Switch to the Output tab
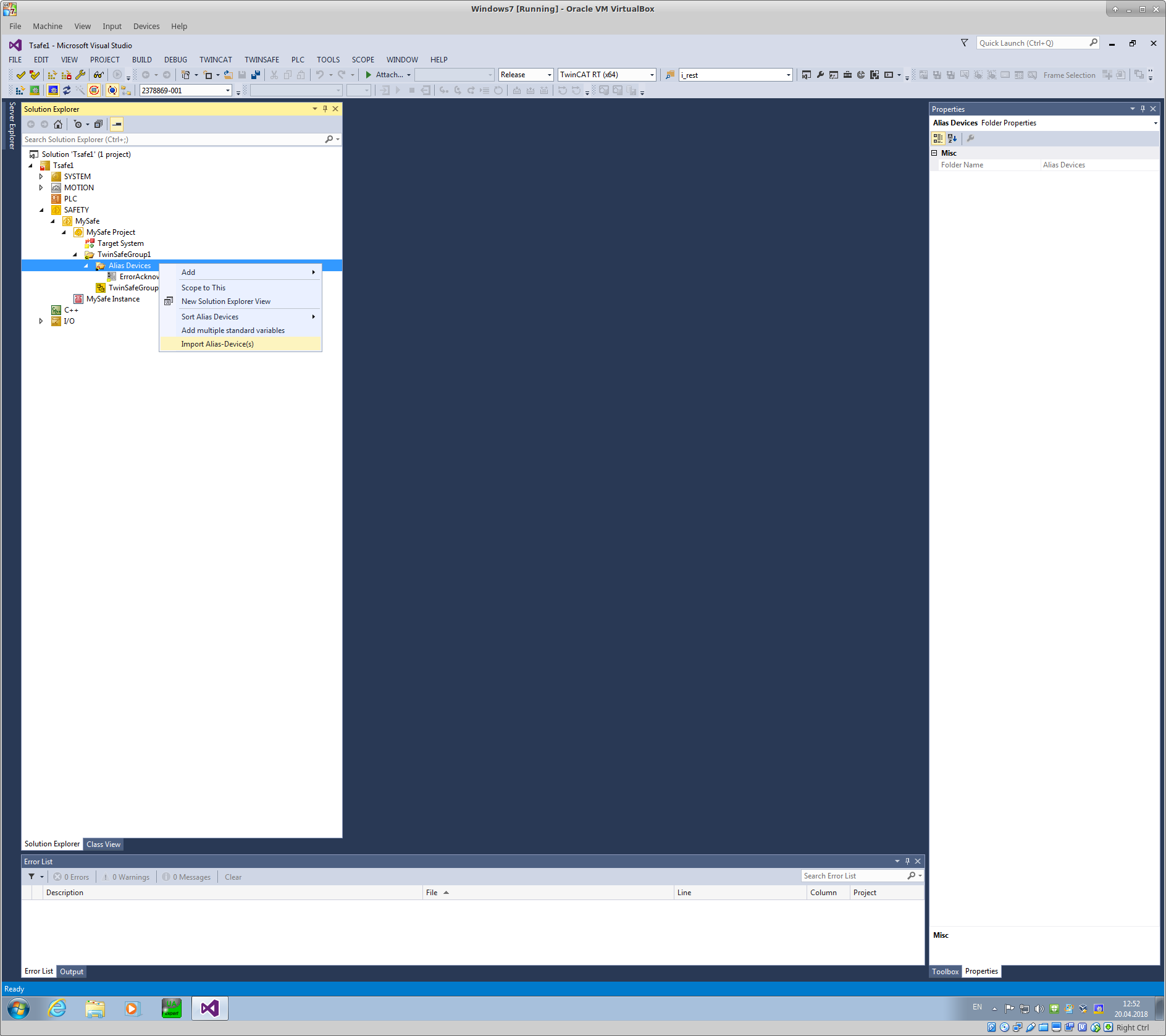 pyautogui.click(x=72, y=972)
